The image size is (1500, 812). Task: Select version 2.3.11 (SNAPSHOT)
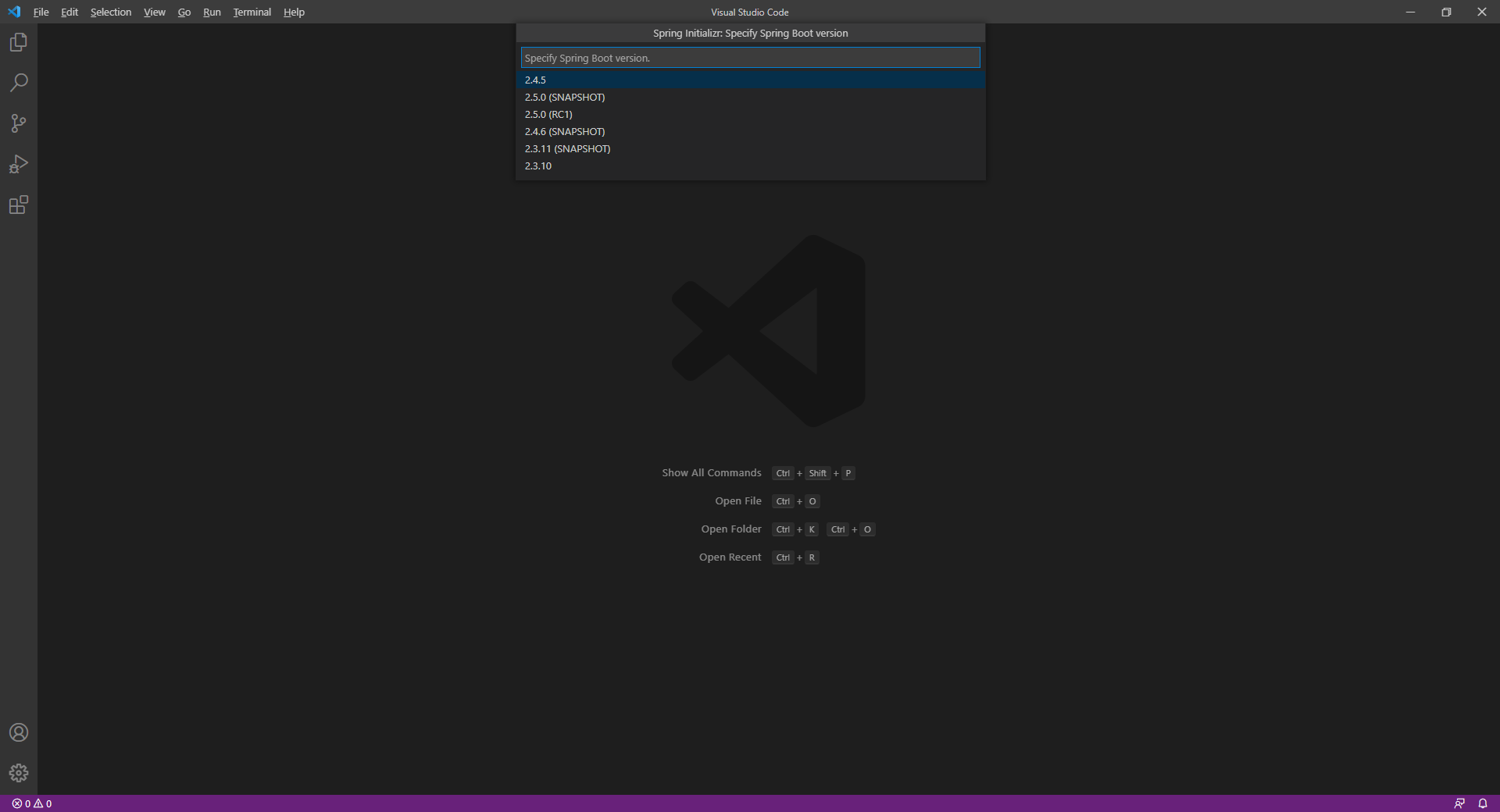(750, 148)
